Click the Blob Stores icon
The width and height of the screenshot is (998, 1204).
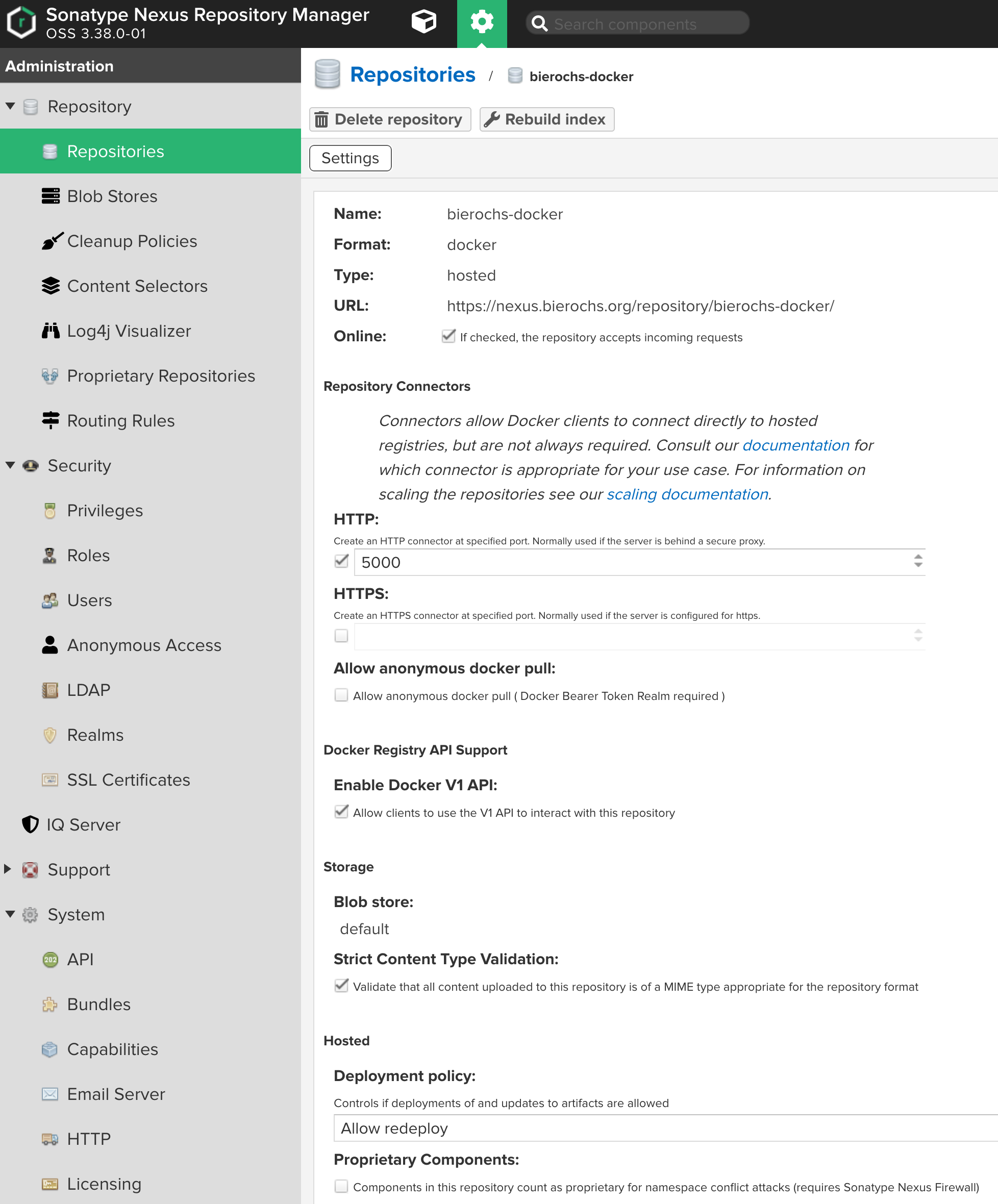(x=51, y=196)
